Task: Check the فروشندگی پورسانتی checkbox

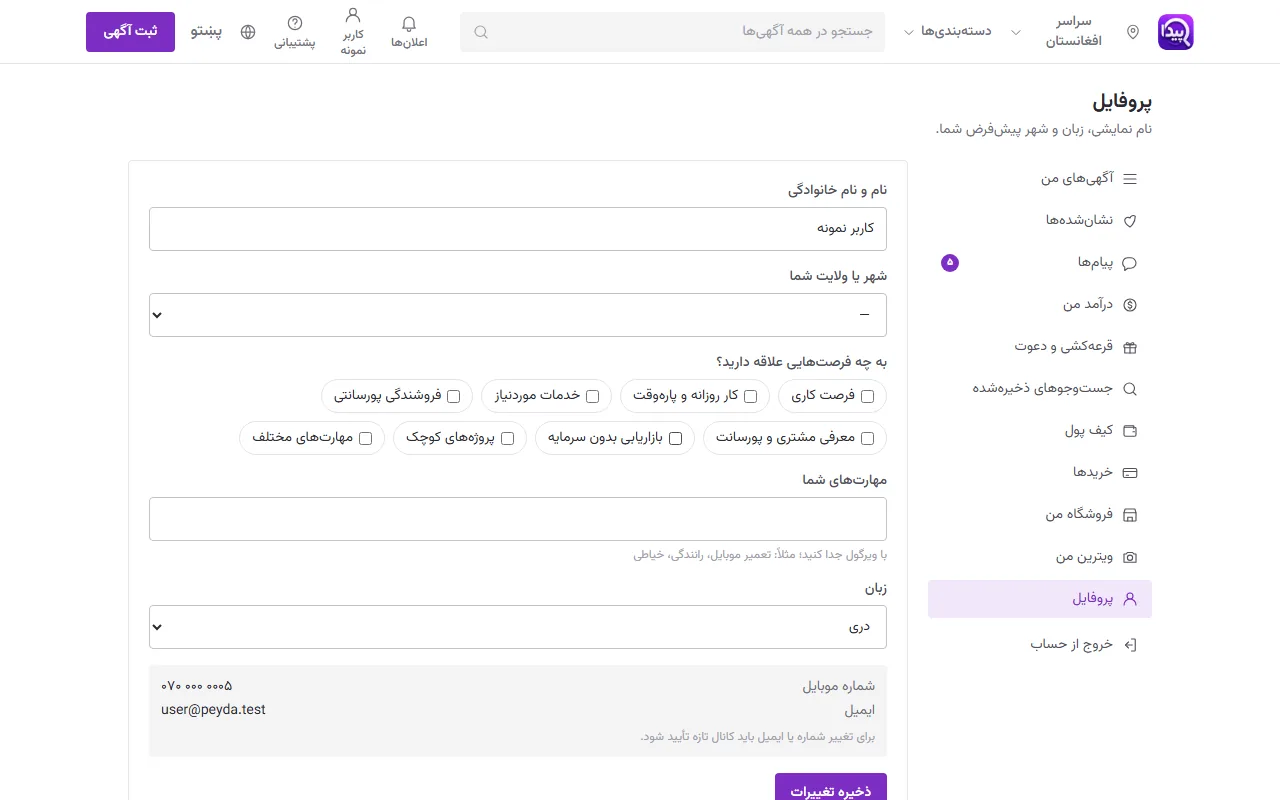Action: [x=454, y=396]
